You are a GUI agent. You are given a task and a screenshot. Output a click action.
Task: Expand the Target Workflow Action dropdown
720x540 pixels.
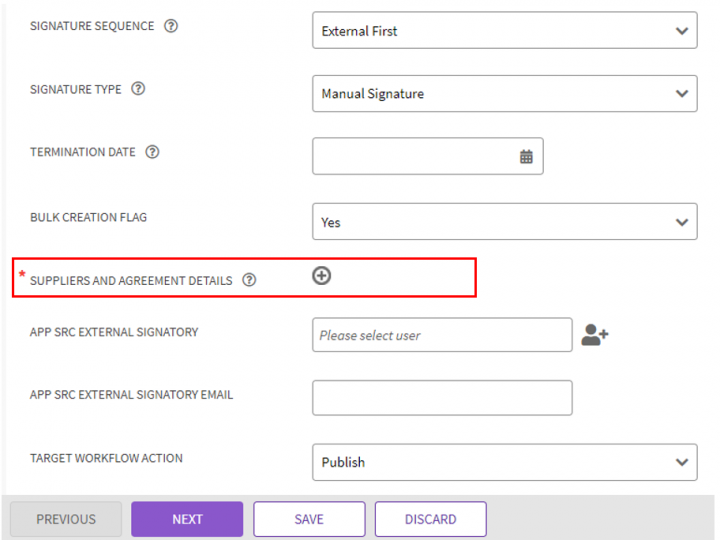point(504,462)
